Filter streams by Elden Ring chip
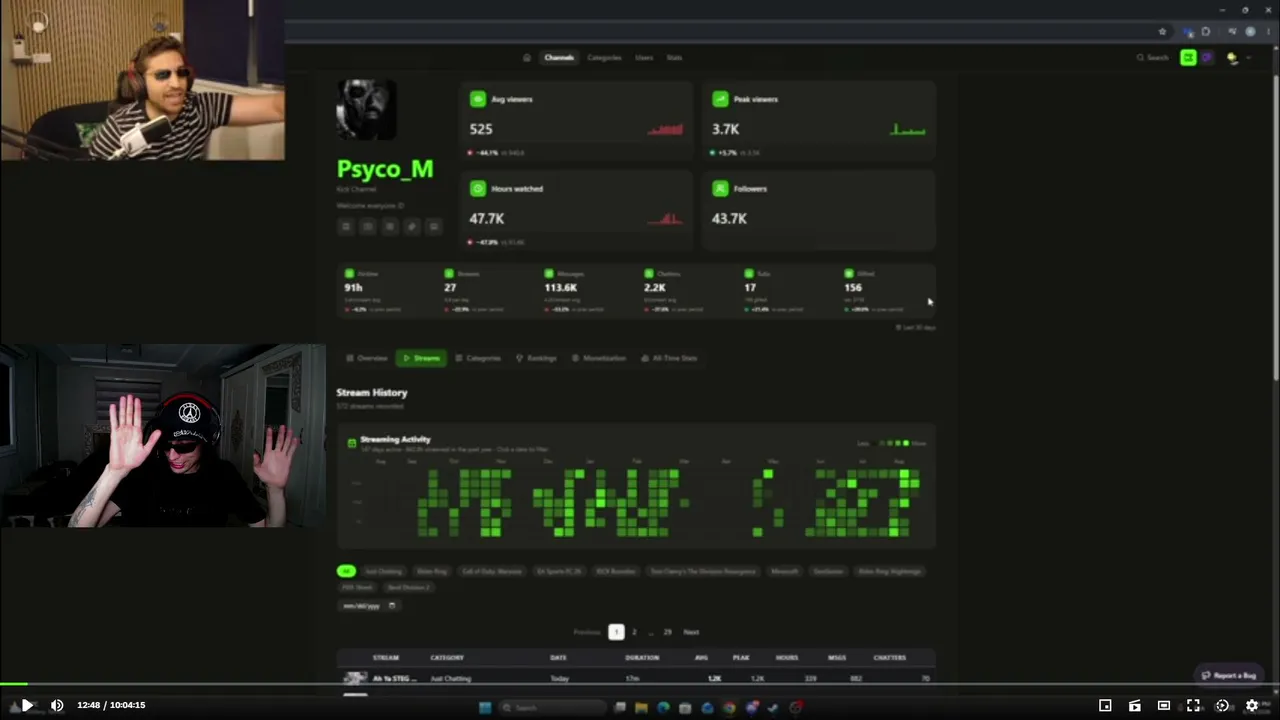Image resolution: width=1280 pixels, height=720 pixels. pyautogui.click(x=432, y=571)
